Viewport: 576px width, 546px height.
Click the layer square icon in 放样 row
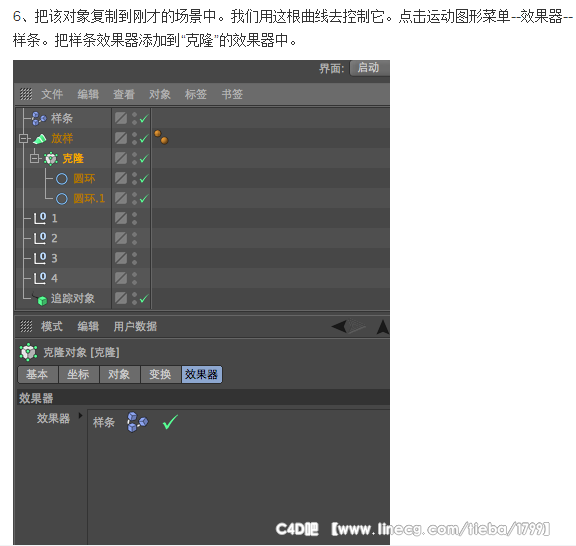pos(121,139)
